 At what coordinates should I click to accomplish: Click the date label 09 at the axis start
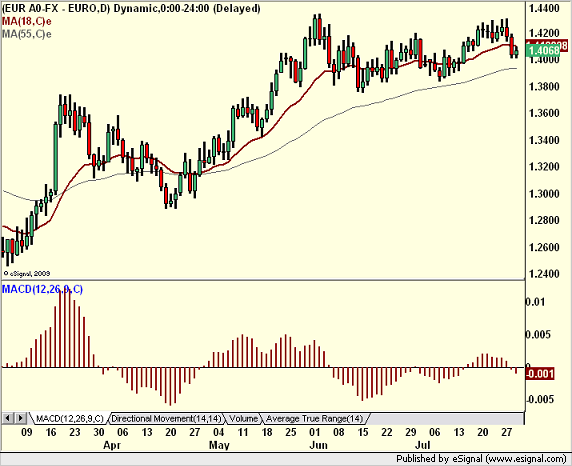click(27, 432)
